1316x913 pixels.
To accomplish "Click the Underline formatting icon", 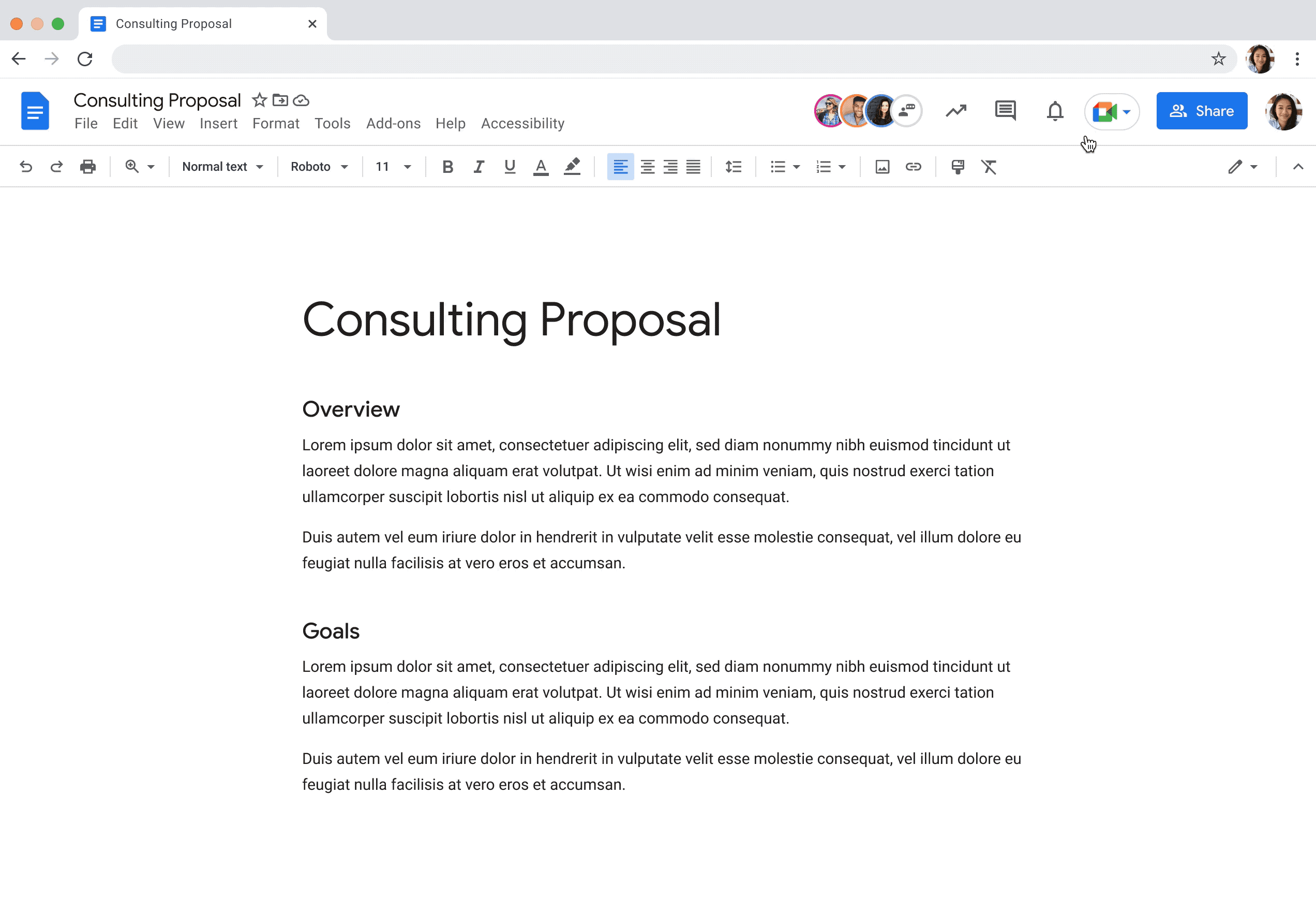I will click(509, 166).
